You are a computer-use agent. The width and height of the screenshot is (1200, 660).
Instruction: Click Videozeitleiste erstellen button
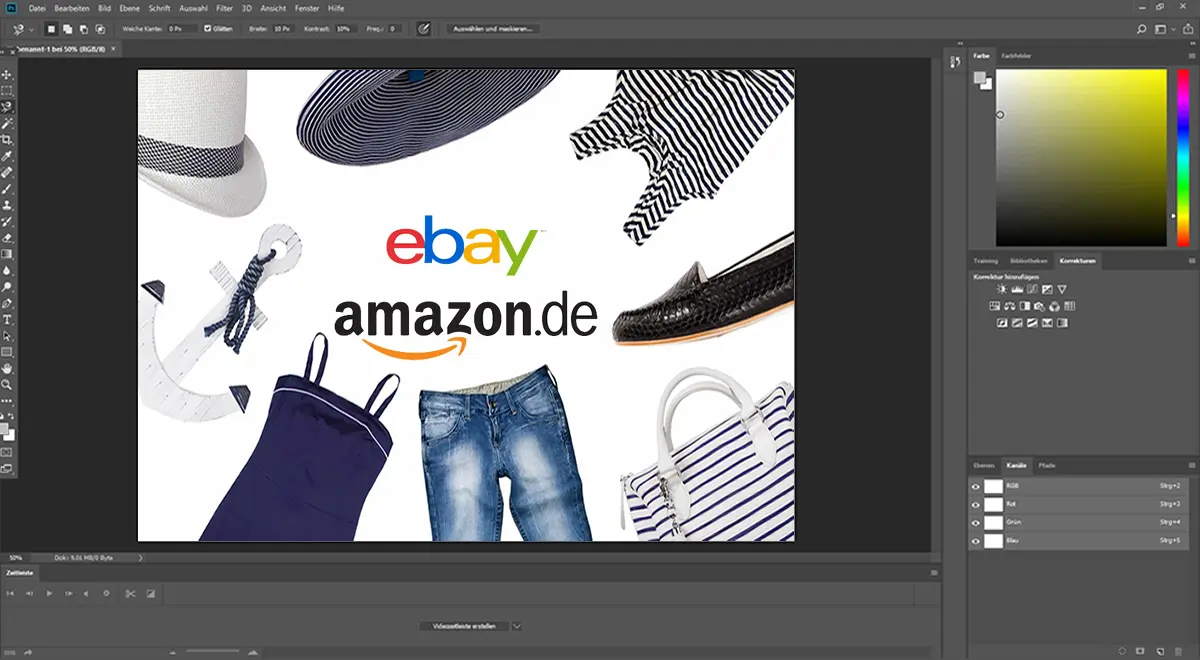coord(464,626)
